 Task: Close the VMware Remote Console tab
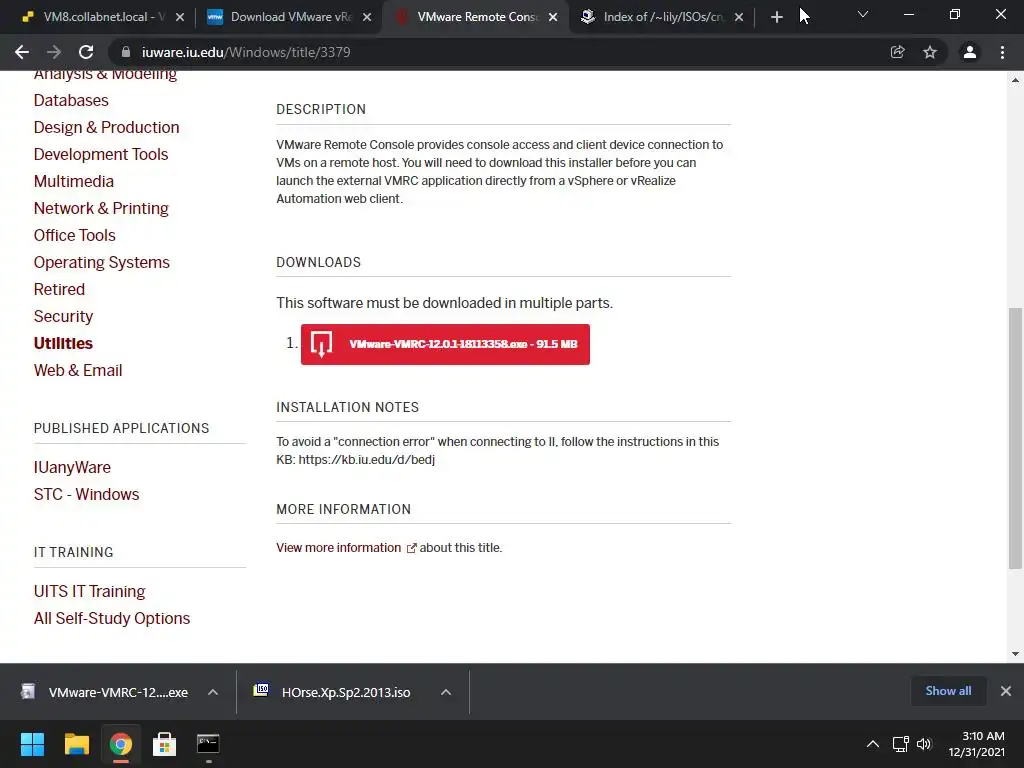click(x=553, y=17)
